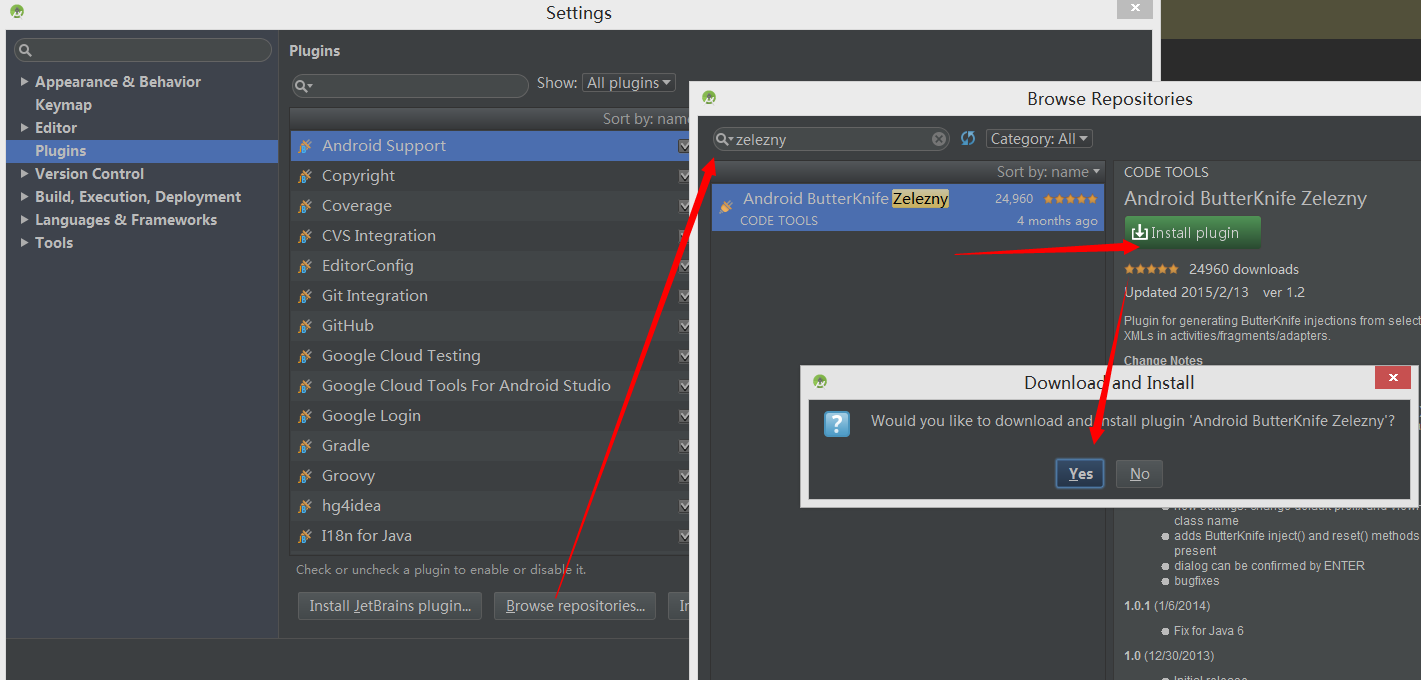Clear the zelezny search text
Viewport: 1421px width, 680px height.
pos(939,139)
